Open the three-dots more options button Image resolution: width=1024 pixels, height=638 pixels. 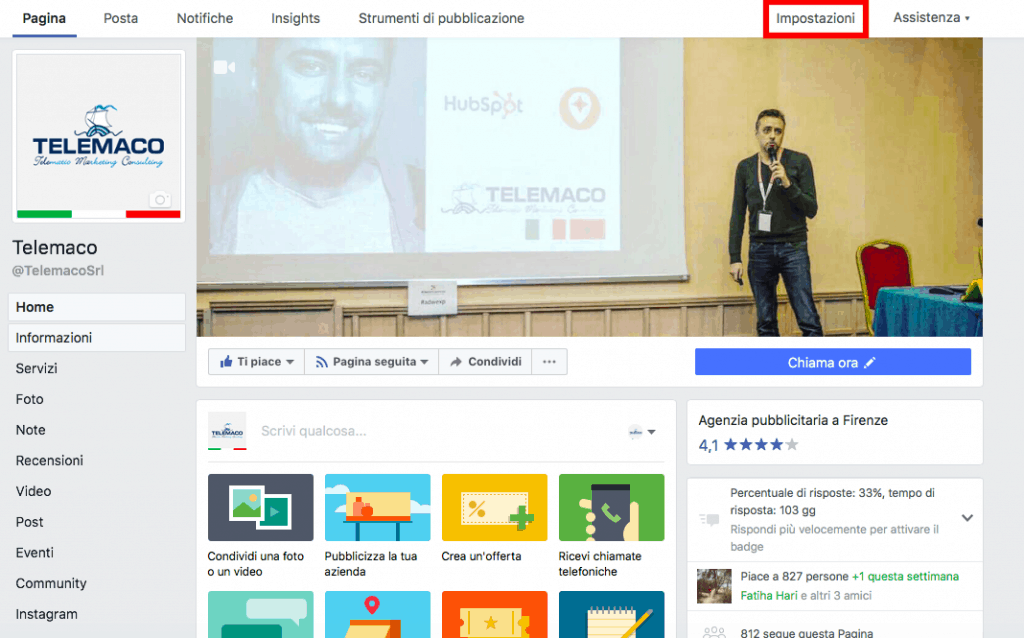click(549, 362)
